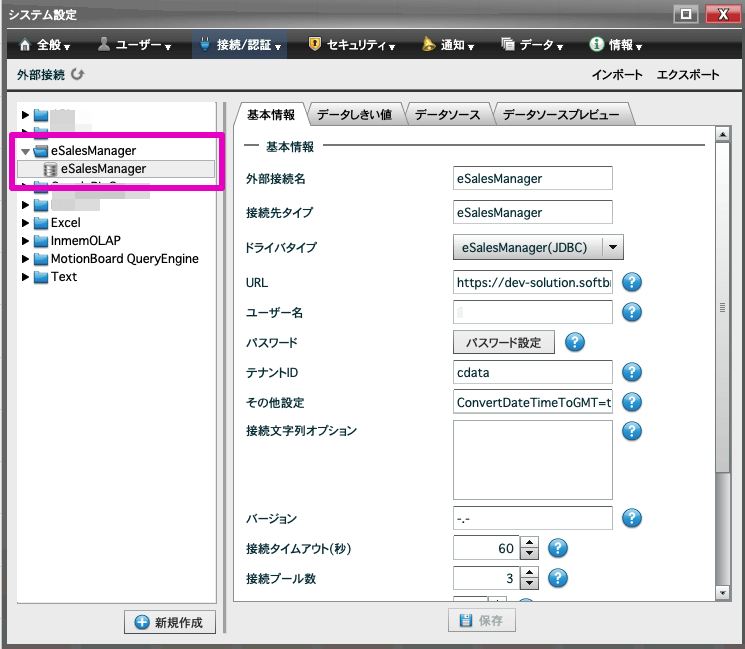This screenshot has width=745, height=649.
Task: Maximize the システム設定 dialog window
Action: 686,14
